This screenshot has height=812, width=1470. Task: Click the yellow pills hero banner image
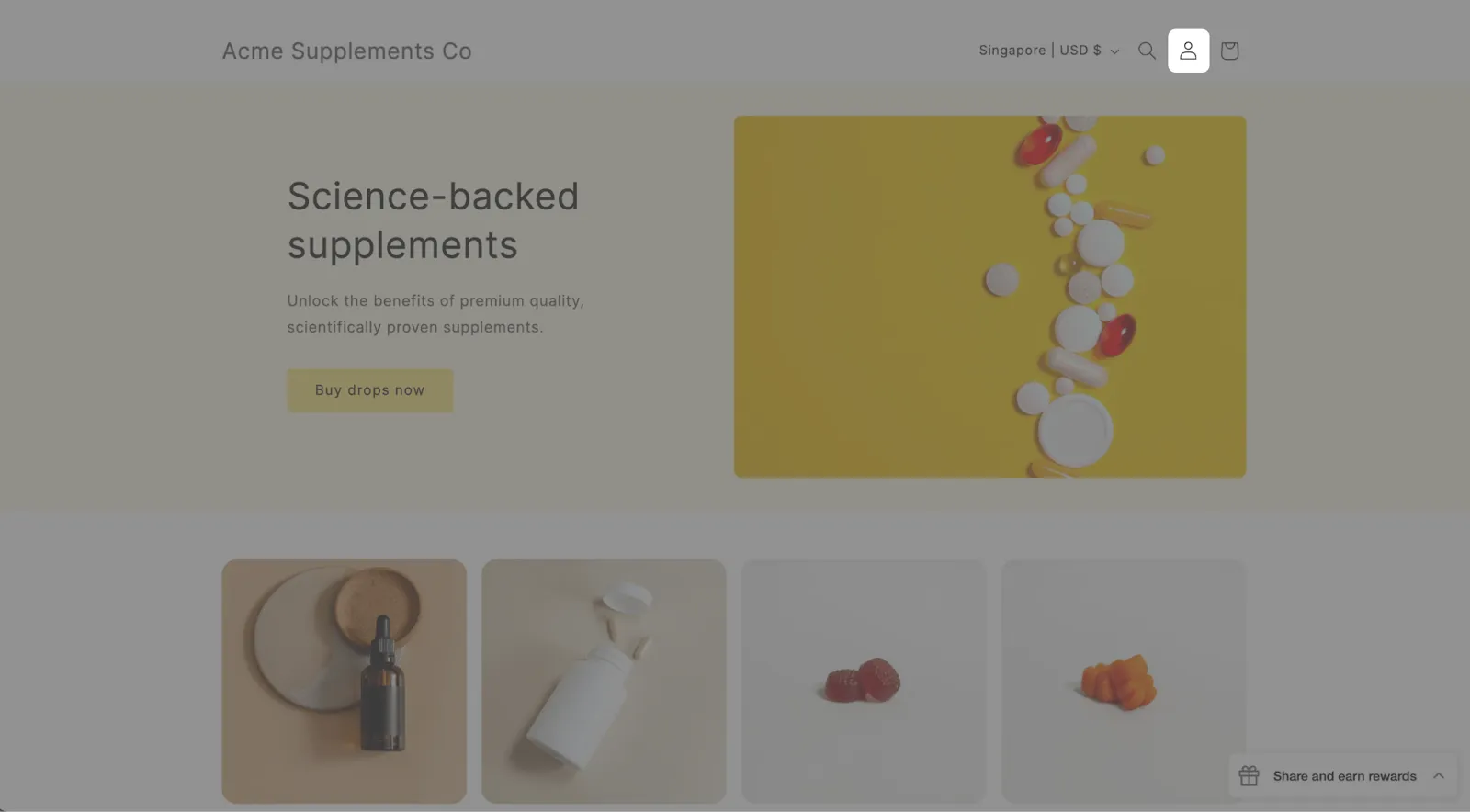point(989,296)
